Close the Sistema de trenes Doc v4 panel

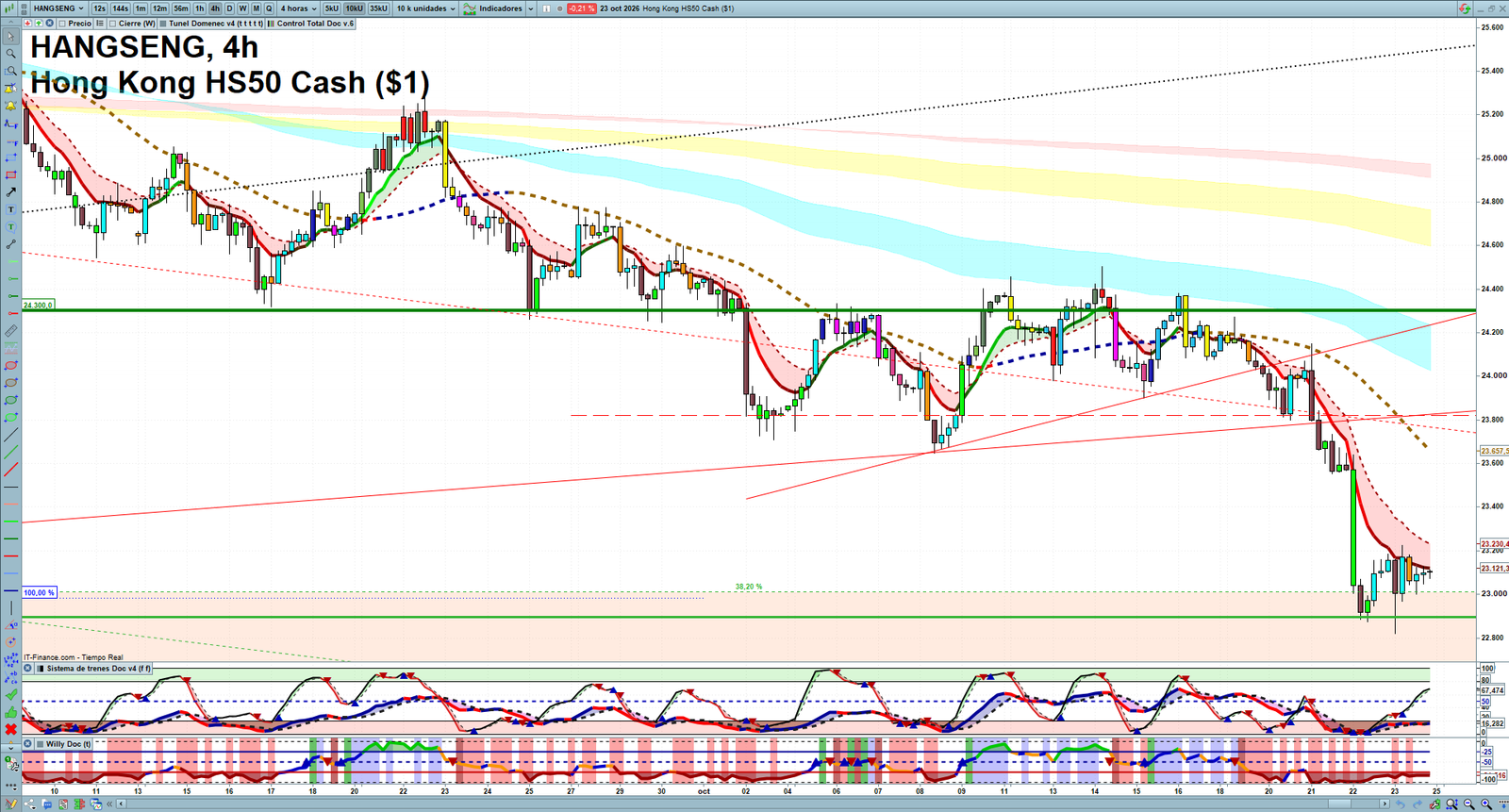28,669
